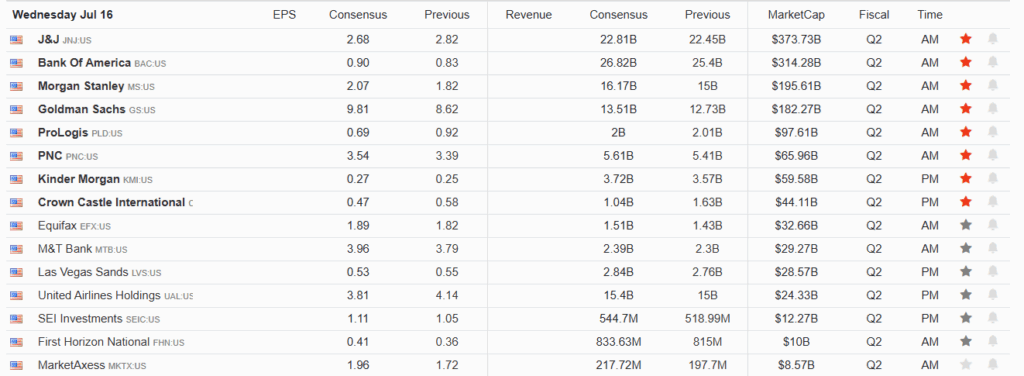This screenshot has width=1024, height=376.
Task: Toggle the Goldman Sachs star
Action: coord(966,109)
